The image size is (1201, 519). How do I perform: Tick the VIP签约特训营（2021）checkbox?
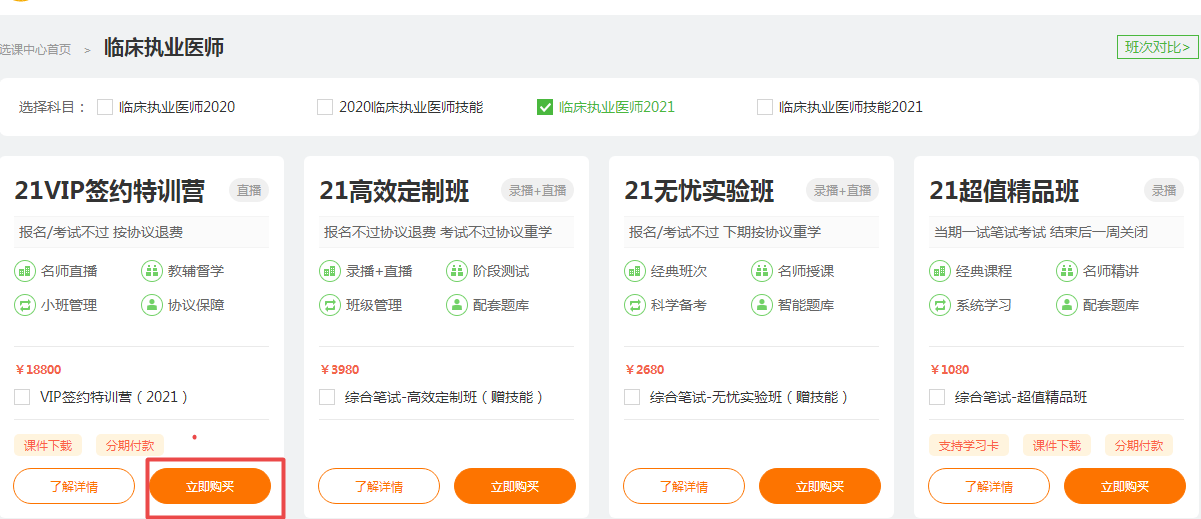[x=22, y=397]
